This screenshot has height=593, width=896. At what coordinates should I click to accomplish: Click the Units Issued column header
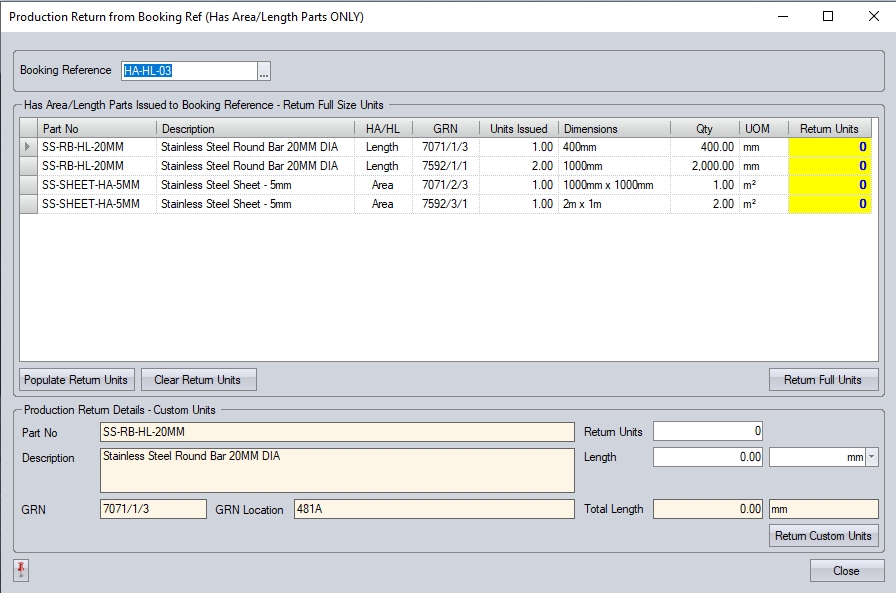pyautogui.click(x=518, y=129)
